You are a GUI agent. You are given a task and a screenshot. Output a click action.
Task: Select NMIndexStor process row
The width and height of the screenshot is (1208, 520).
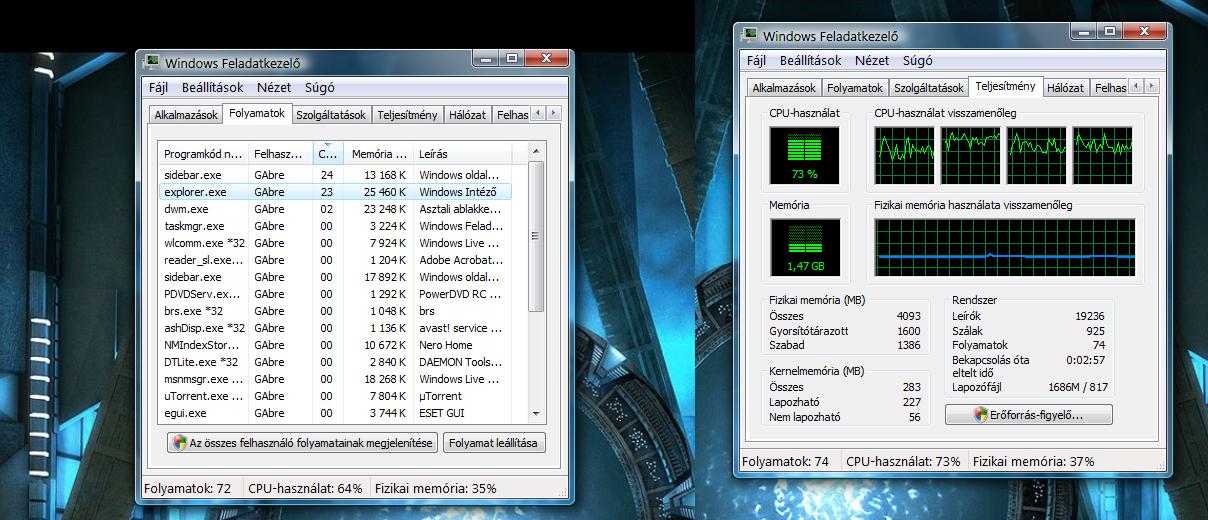tap(335, 345)
